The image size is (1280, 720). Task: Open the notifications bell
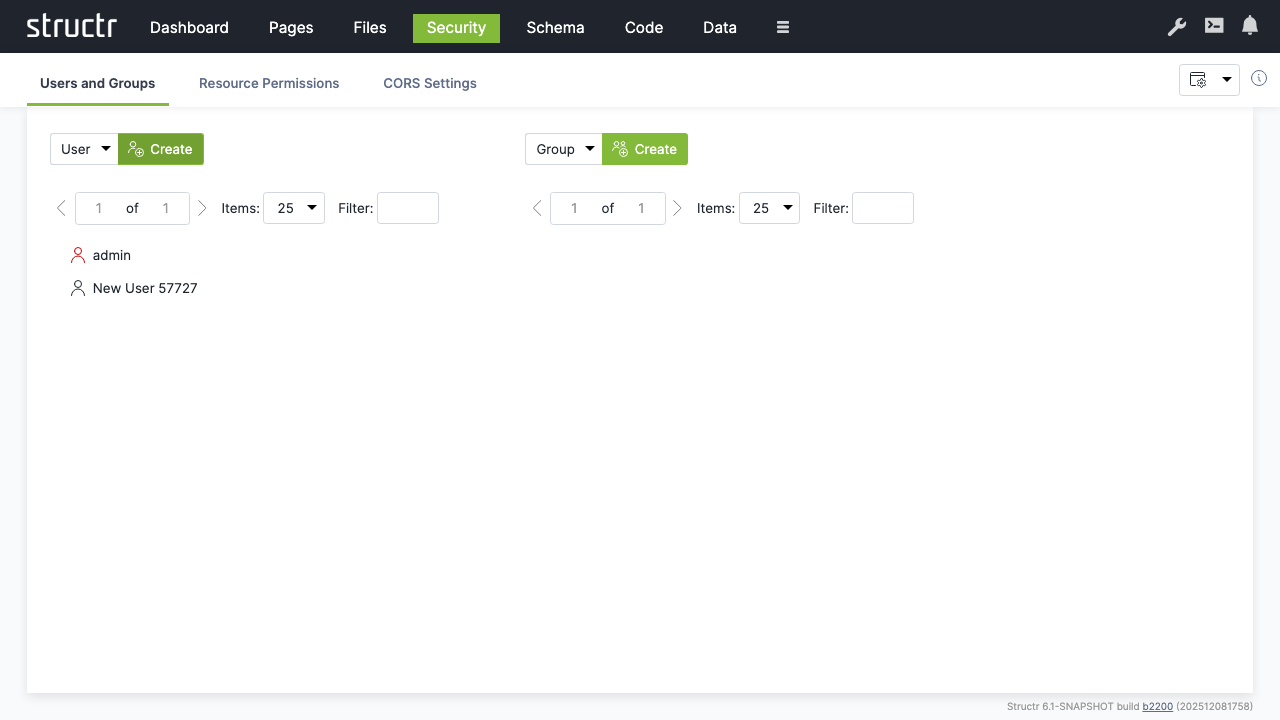[x=1249, y=27]
